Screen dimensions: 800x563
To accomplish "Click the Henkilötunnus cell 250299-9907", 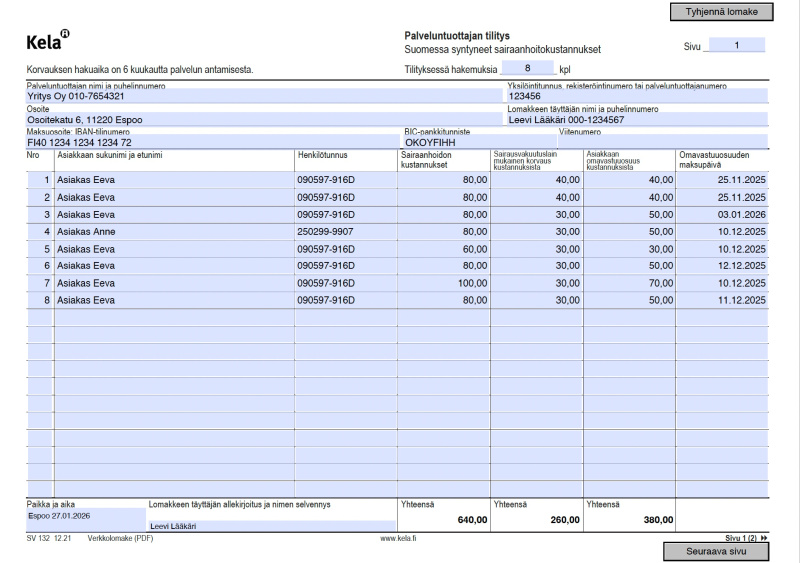I will pyautogui.click(x=343, y=232).
